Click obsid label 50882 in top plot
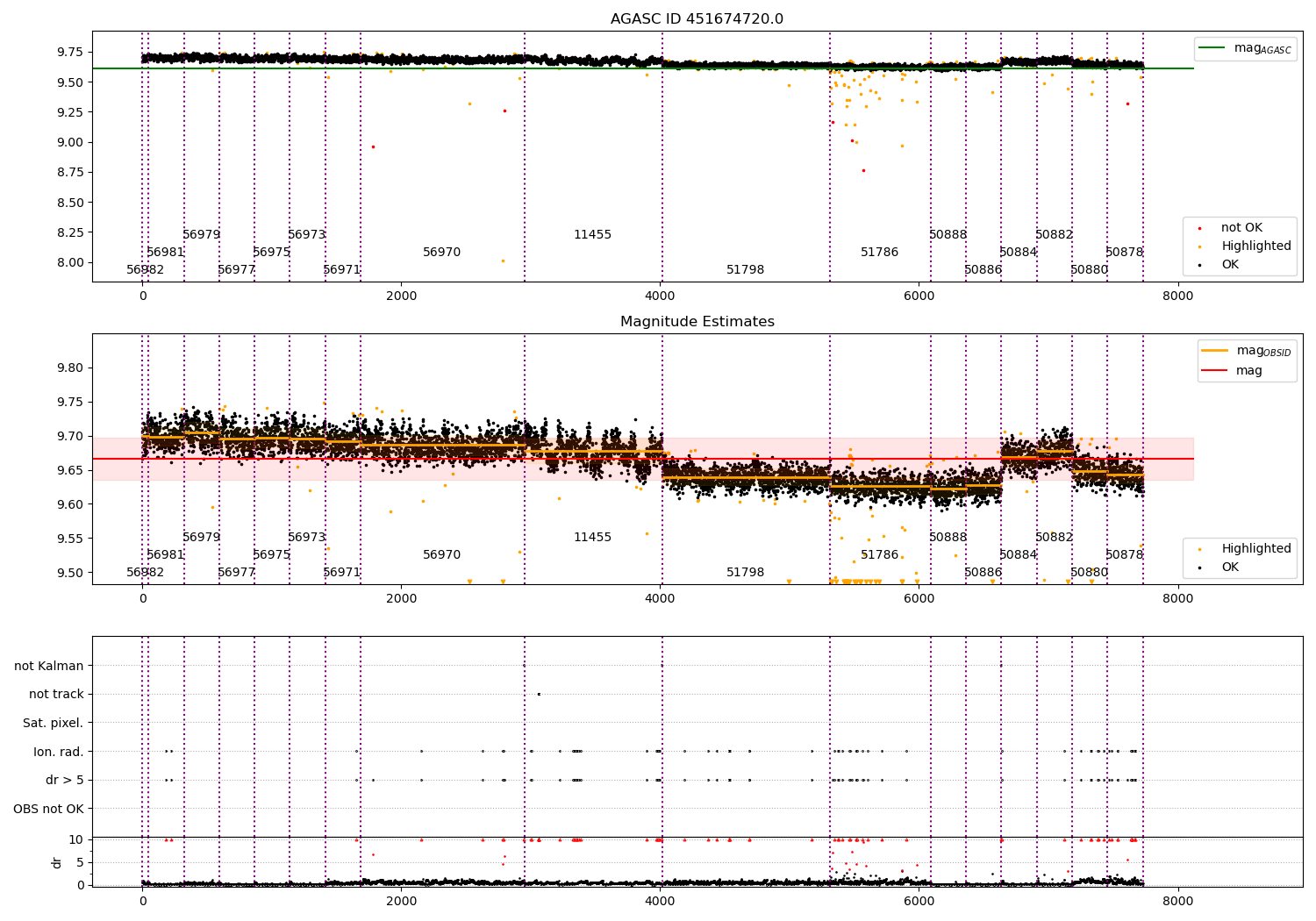 (x=1055, y=235)
